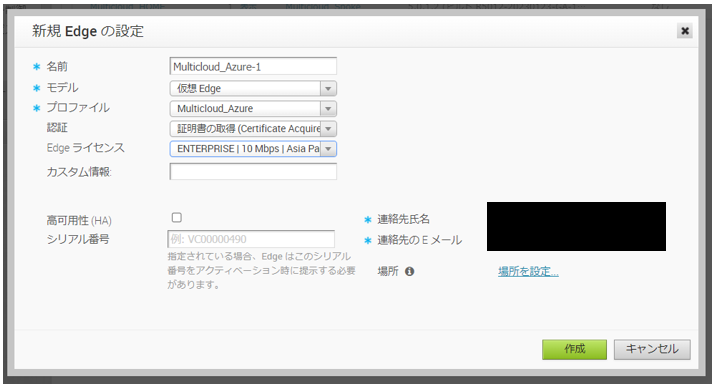717x390 pixels.
Task: Open the モデル dropdown arrow
Action: point(328,88)
